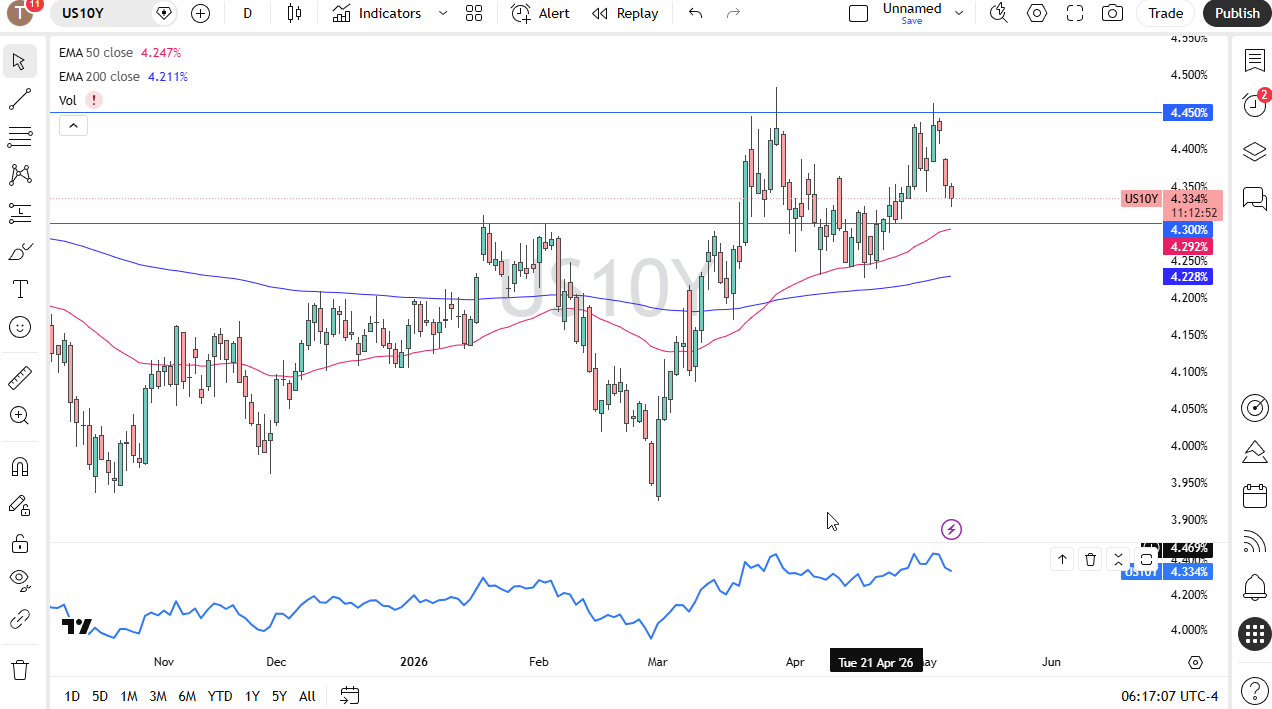Open the object tree layers icon

click(1254, 152)
